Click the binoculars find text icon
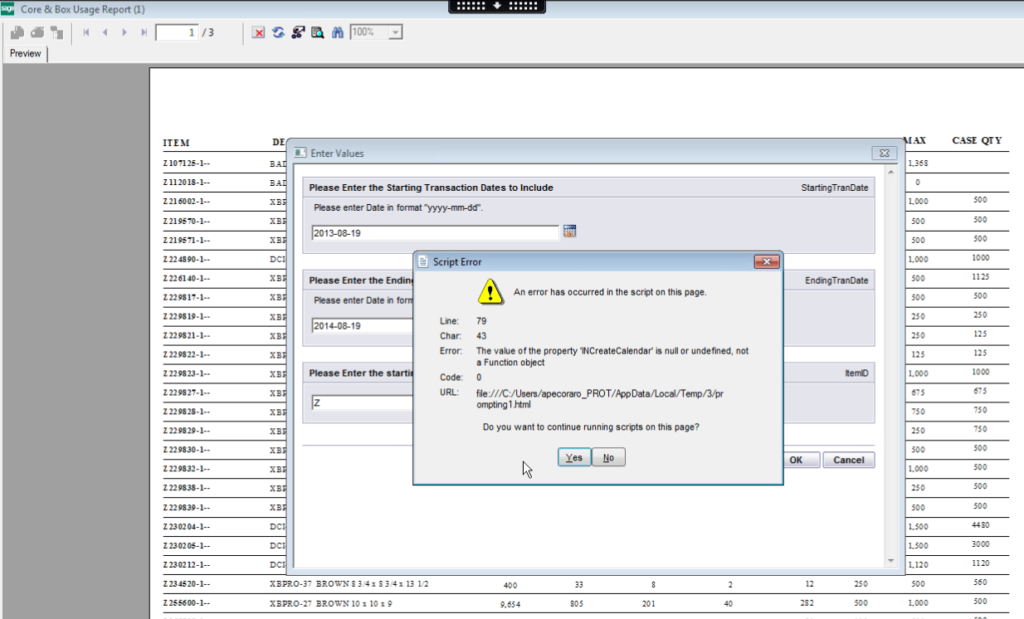Viewport: 1024px width, 619px height. [x=338, y=32]
